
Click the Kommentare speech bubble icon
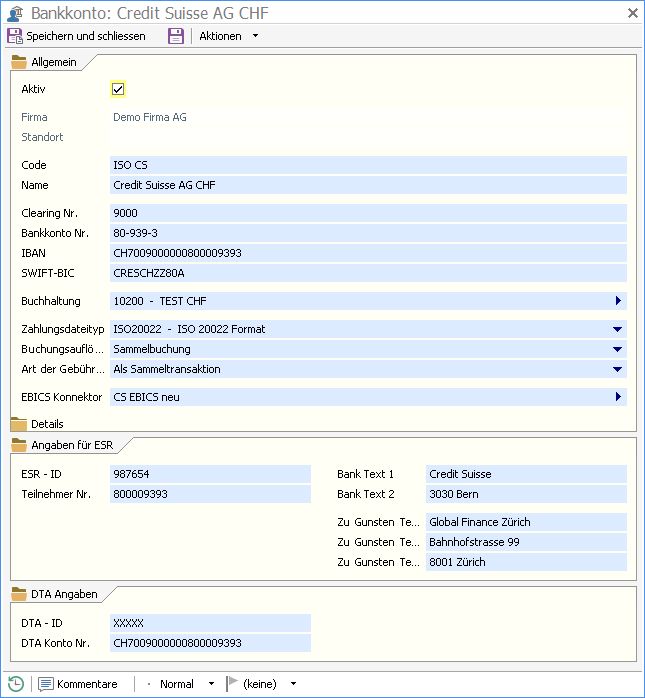(46, 684)
